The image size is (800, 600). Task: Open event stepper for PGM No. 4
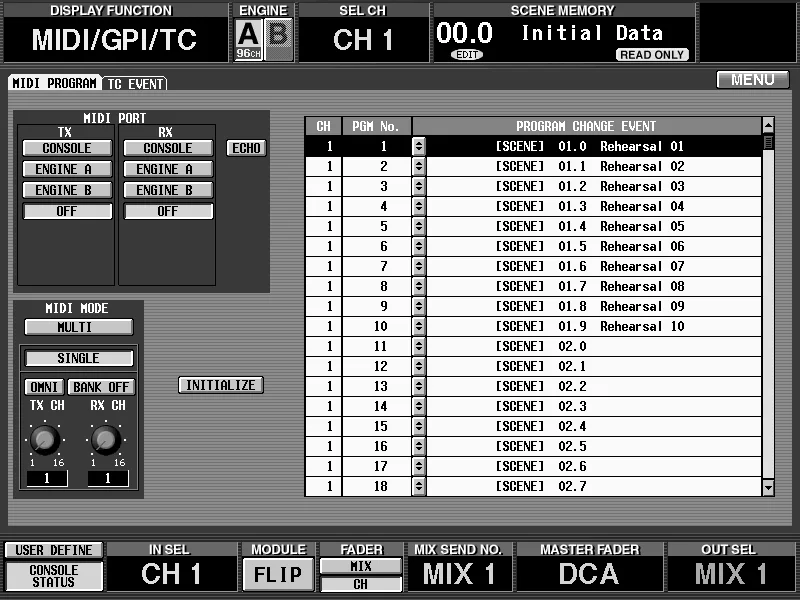(x=419, y=206)
